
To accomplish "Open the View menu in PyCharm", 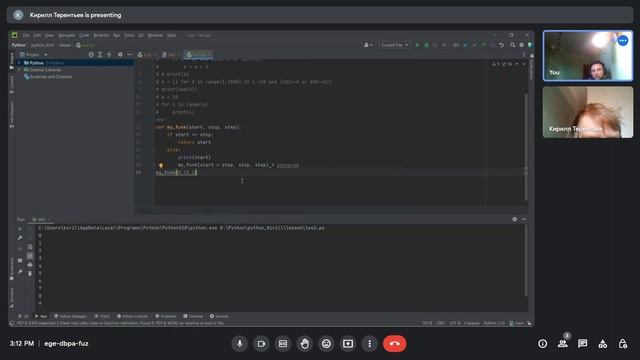I will pos(49,36).
